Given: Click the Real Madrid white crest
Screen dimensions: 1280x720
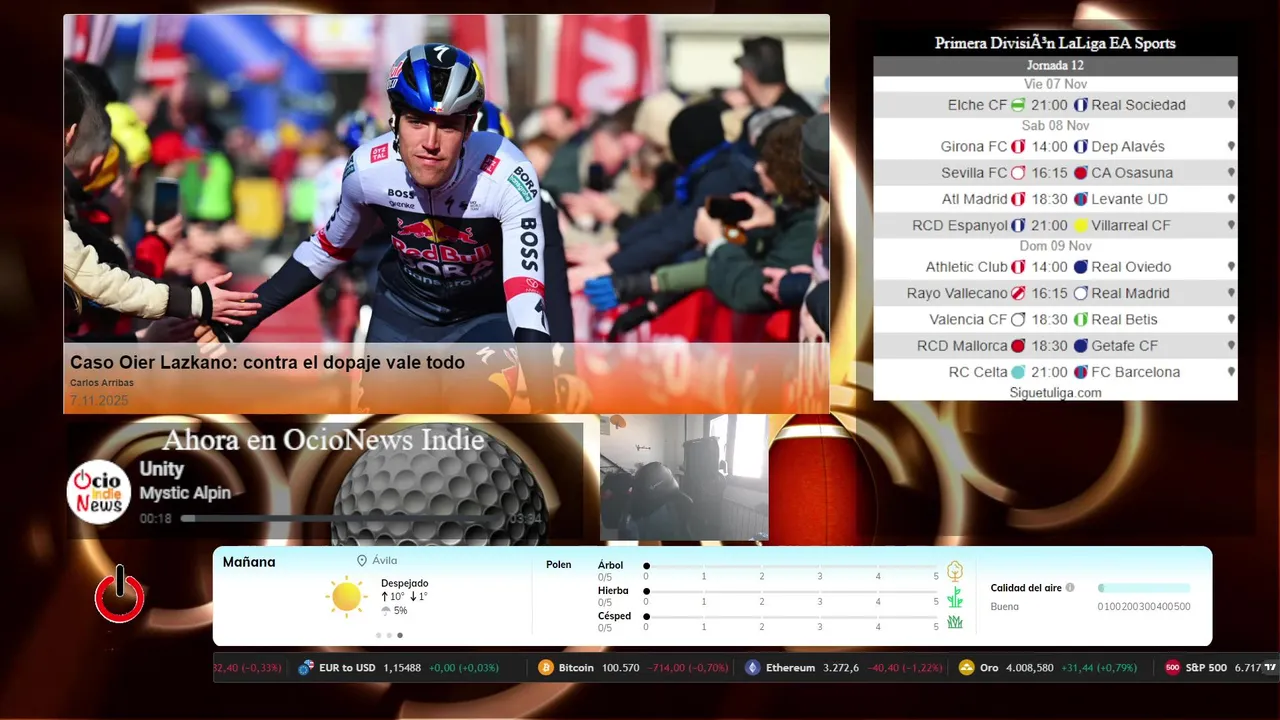Looking at the screenshot, I should tap(1080, 293).
